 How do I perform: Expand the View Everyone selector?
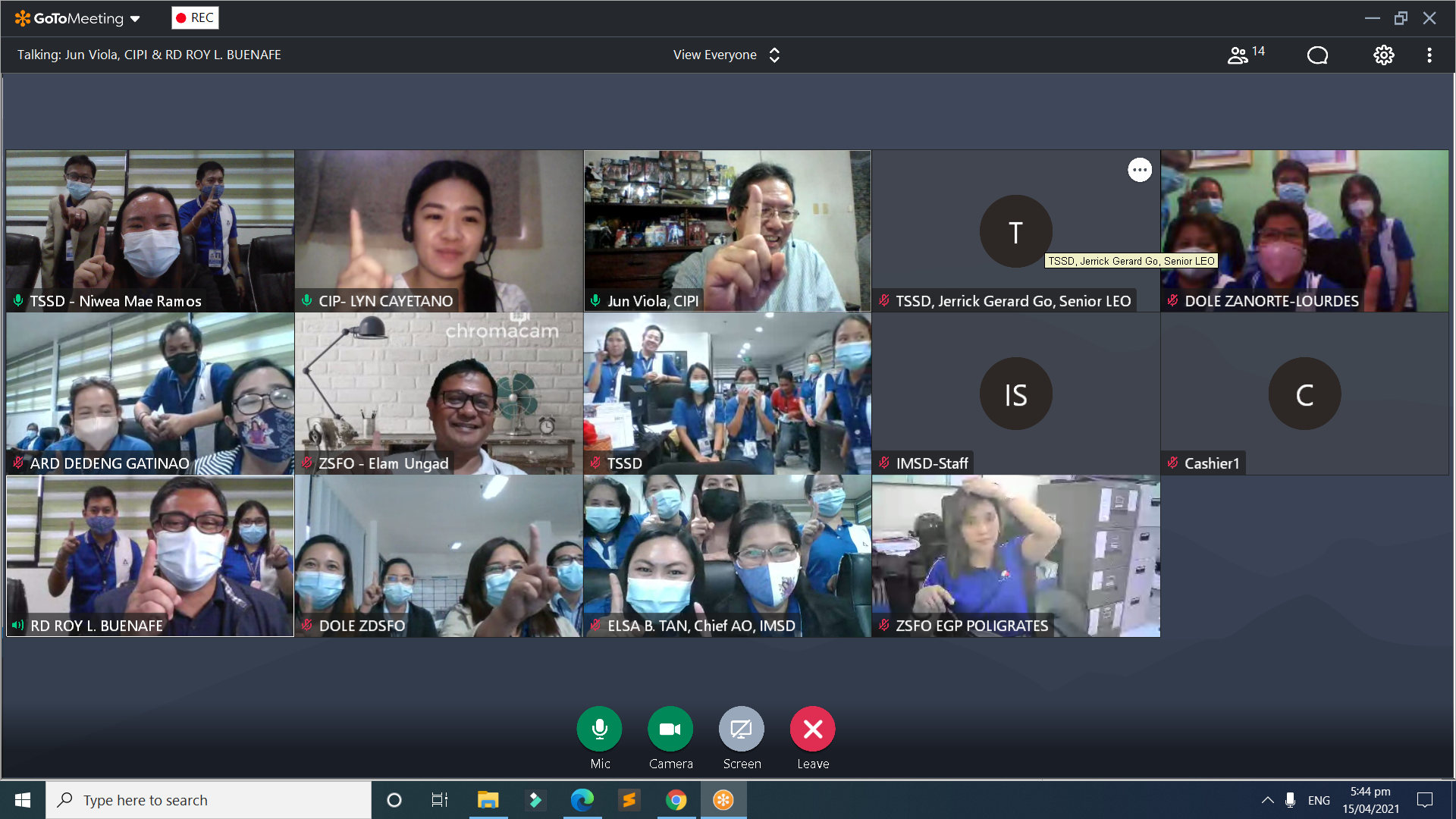pos(726,55)
